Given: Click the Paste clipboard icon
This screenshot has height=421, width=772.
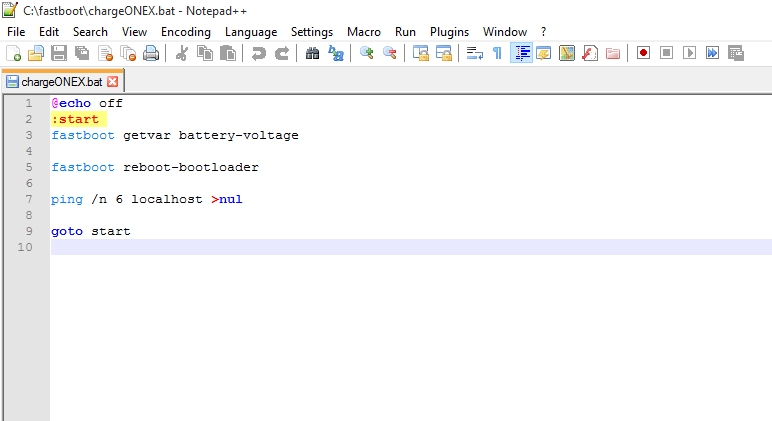Looking at the screenshot, I should [x=227, y=53].
